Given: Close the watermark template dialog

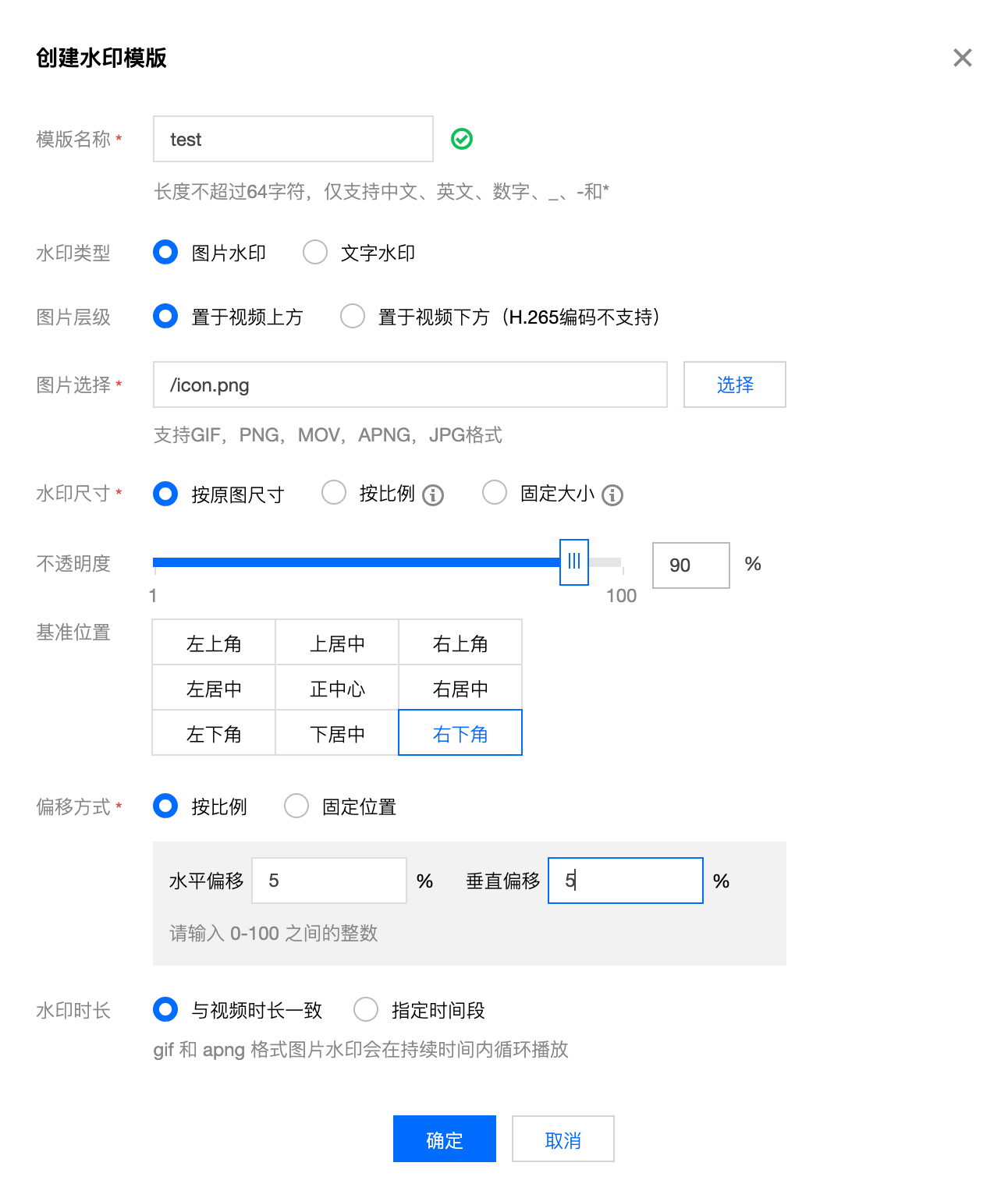Looking at the screenshot, I should (x=962, y=58).
